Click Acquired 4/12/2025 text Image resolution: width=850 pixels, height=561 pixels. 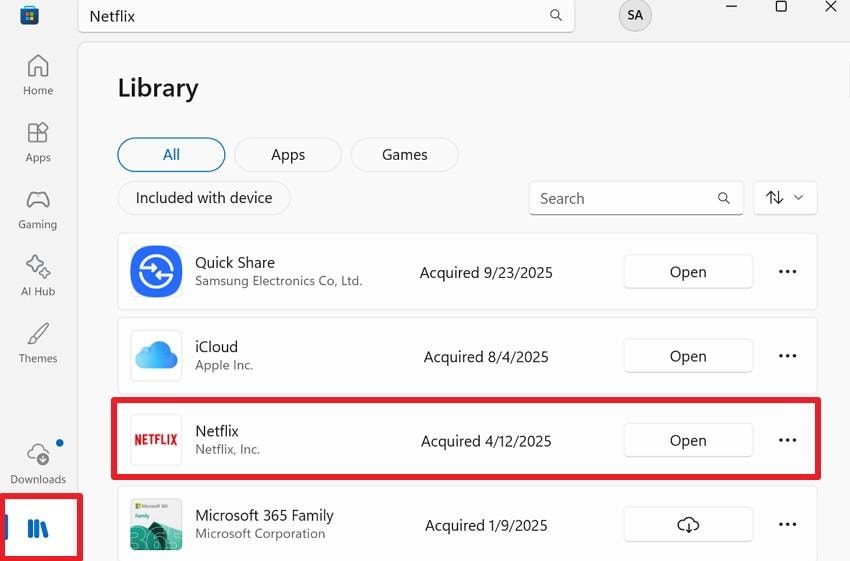(x=486, y=441)
